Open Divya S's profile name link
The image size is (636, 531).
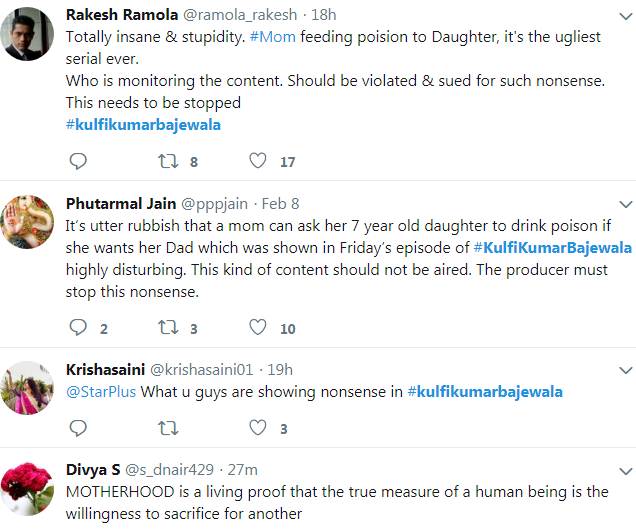click(95, 469)
